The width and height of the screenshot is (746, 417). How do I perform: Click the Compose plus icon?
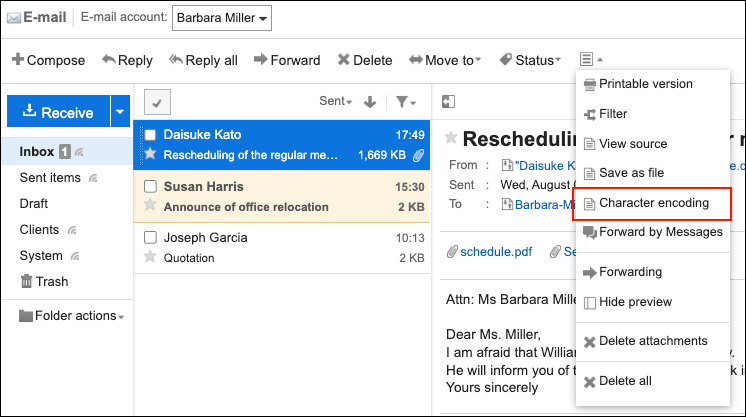click(18, 60)
